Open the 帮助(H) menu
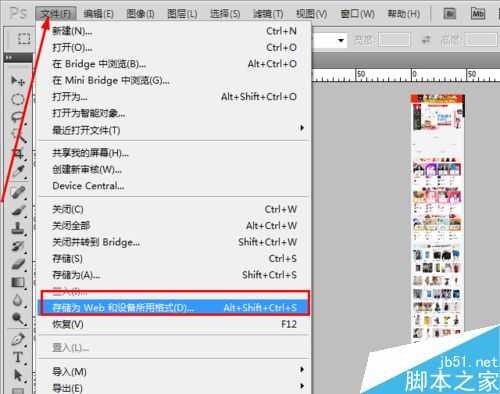This screenshot has height=394, width=500. click(x=404, y=14)
